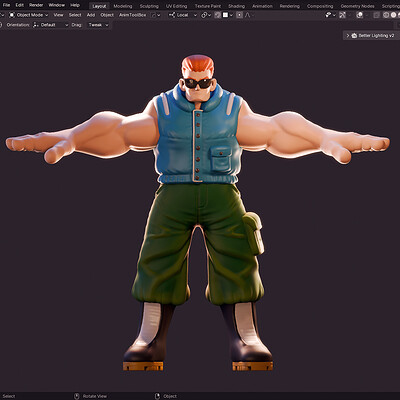Screen dimensions: 400x400
Task: Open the Local transform orientation dropdown
Action: click(x=183, y=15)
